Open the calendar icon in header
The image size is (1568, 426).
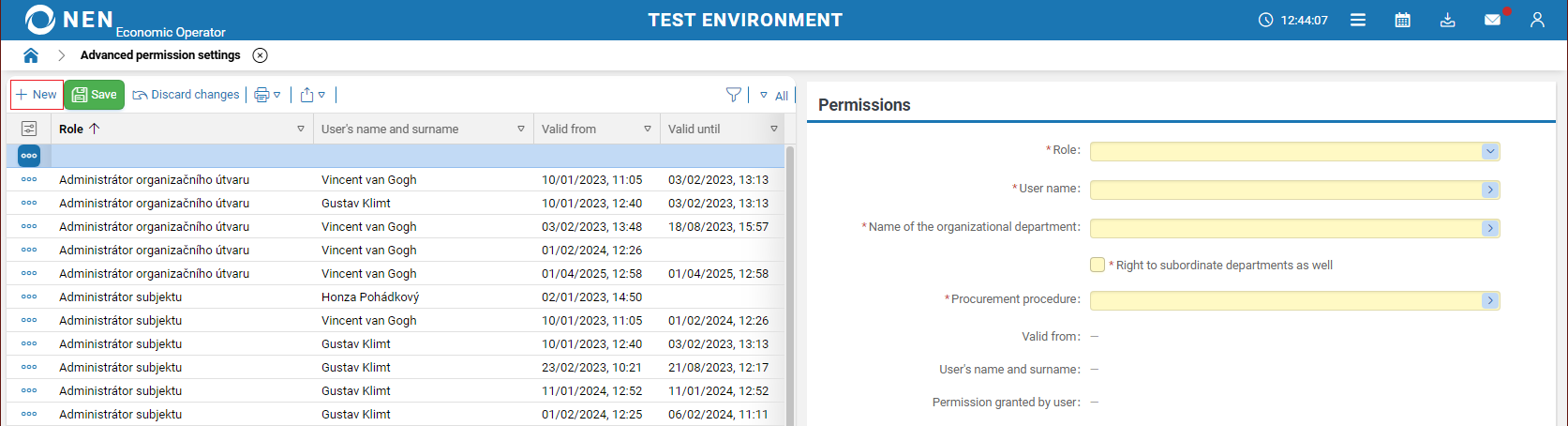tap(1402, 20)
